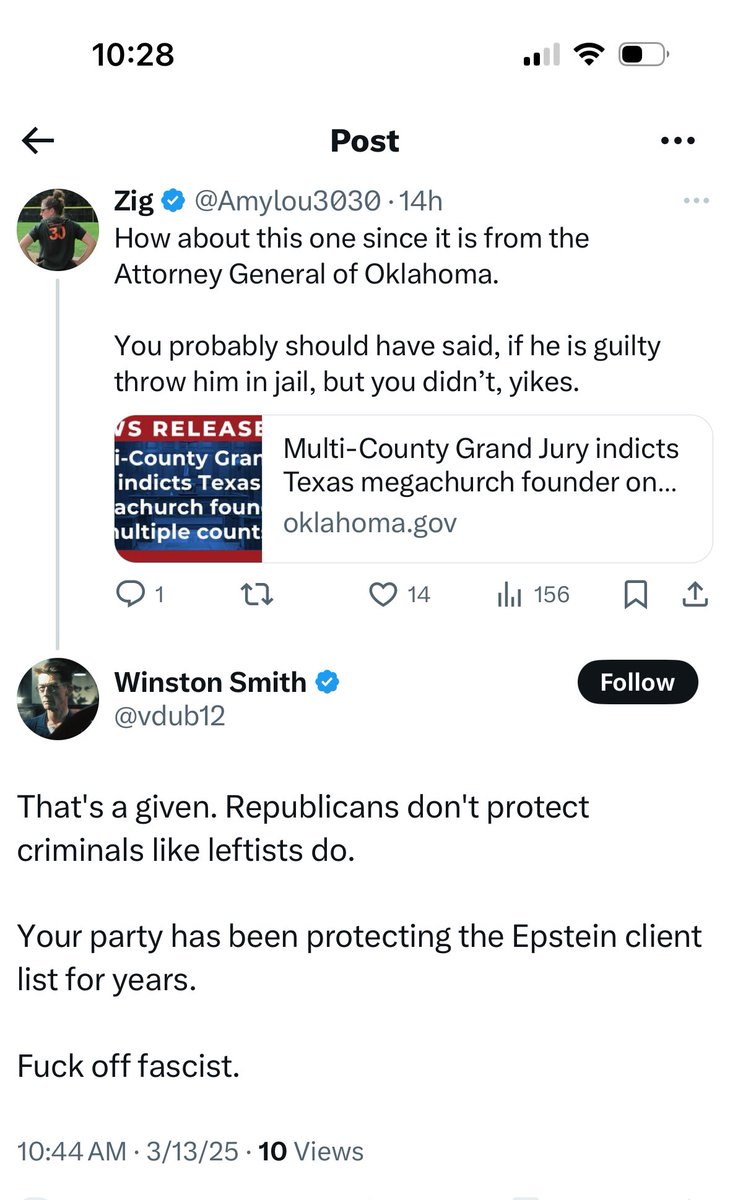
Task: Tap the 10 Views count
Action: click(x=311, y=1151)
